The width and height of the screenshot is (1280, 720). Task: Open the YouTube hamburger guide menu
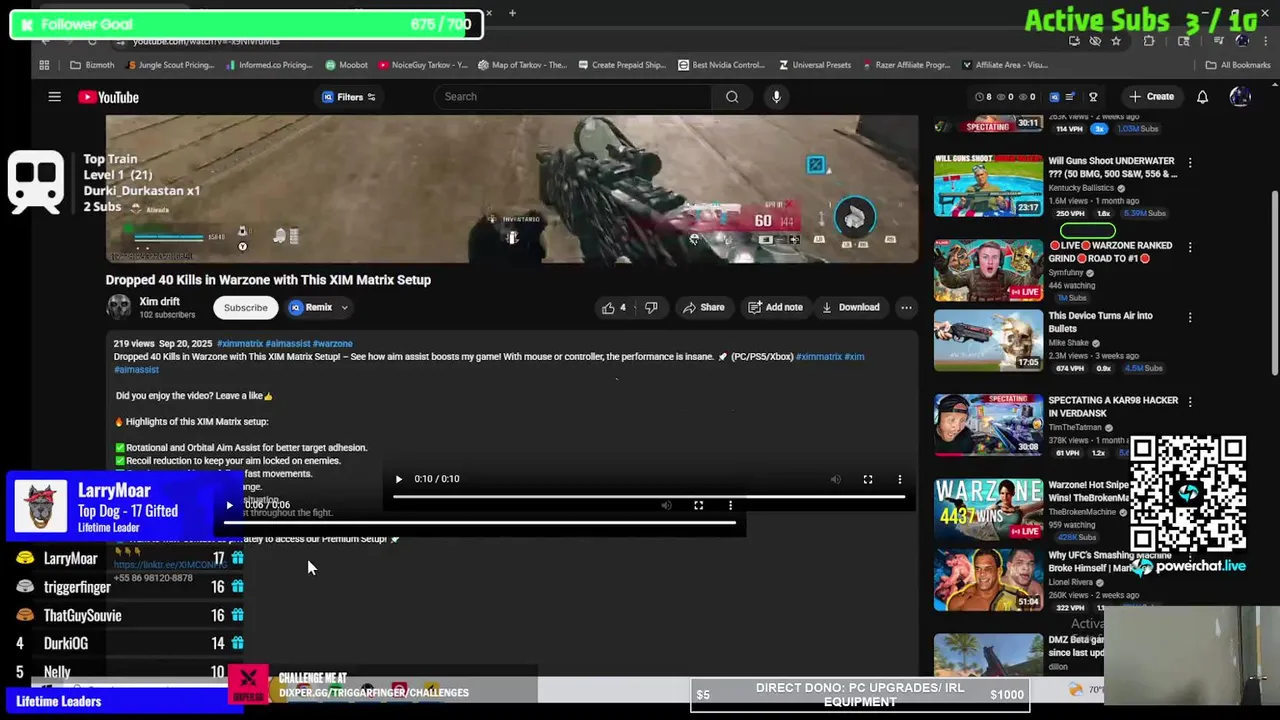point(55,97)
